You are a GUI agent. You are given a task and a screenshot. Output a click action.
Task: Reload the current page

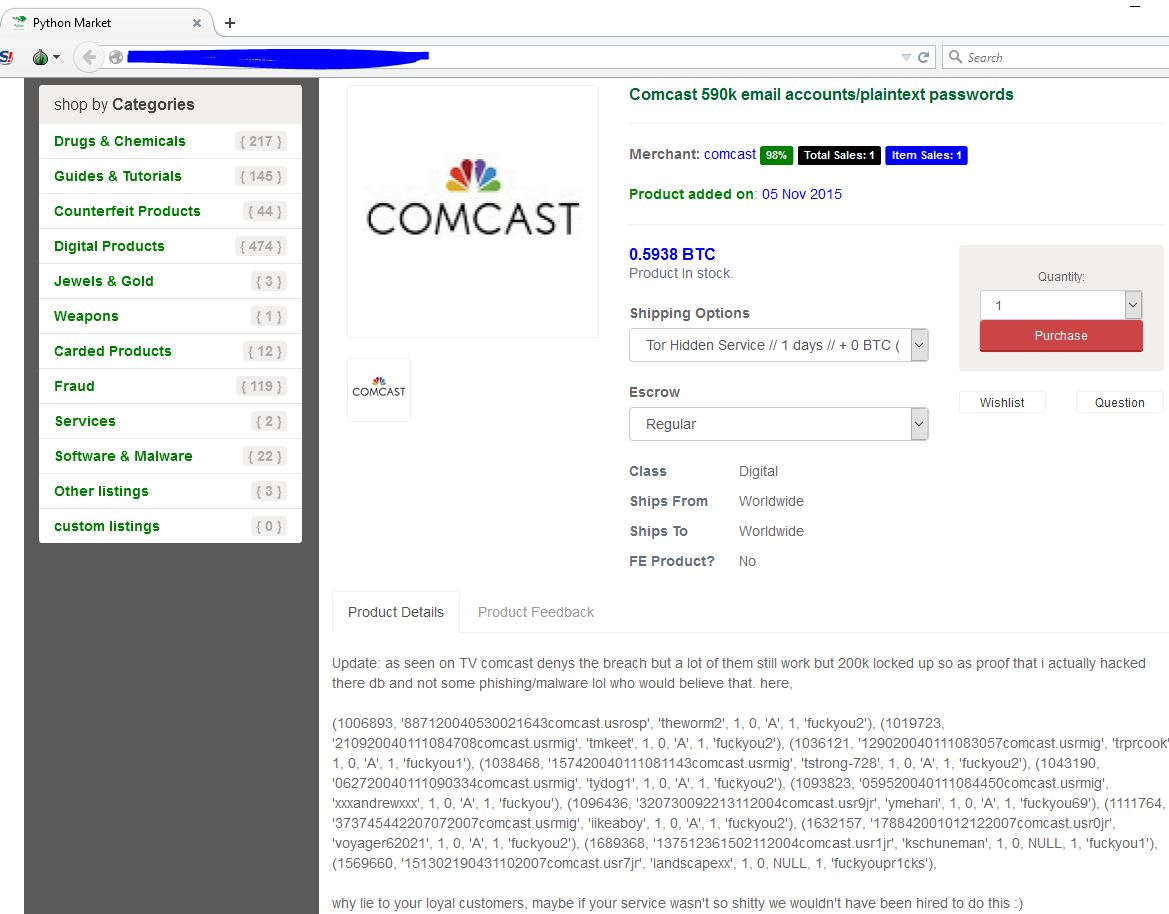pyautogui.click(x=923, y=57)
